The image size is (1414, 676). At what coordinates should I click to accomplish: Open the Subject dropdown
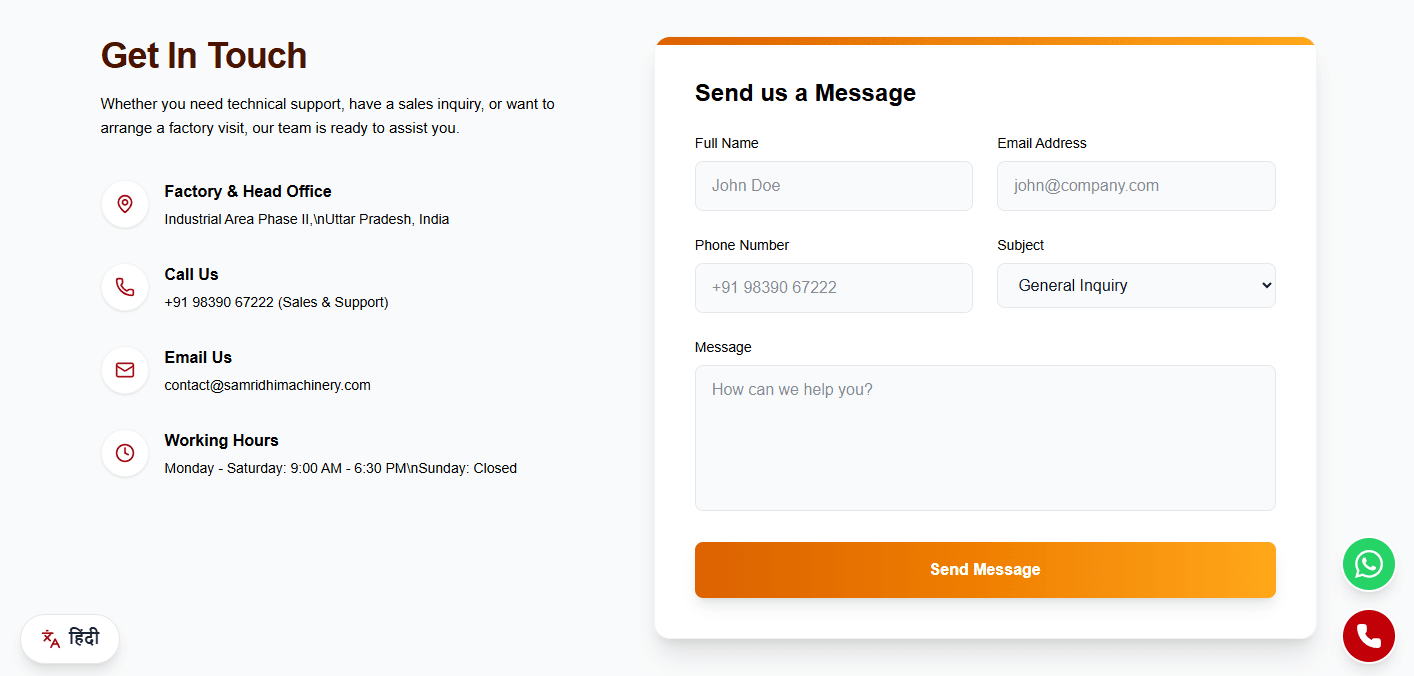(1136, 285)
